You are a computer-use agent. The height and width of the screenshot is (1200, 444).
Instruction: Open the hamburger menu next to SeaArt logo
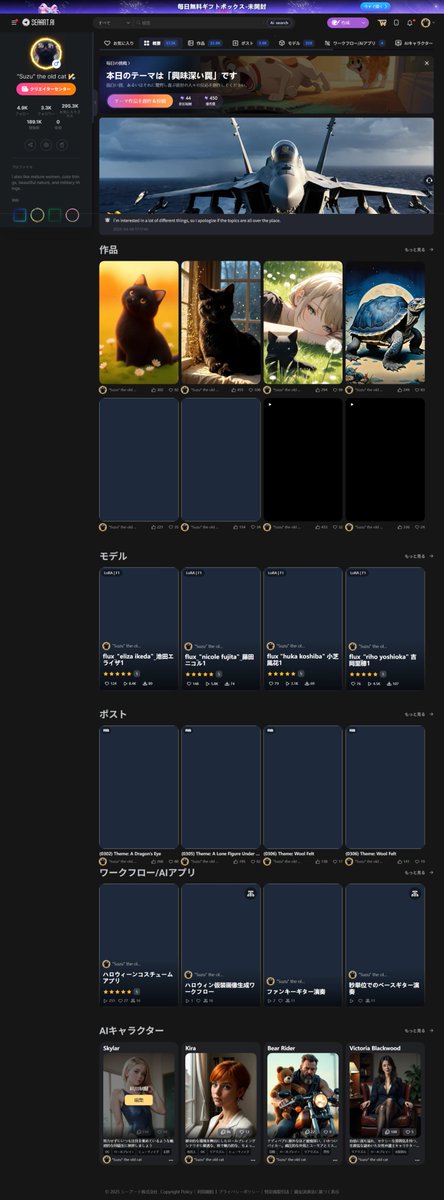(14, 22)
